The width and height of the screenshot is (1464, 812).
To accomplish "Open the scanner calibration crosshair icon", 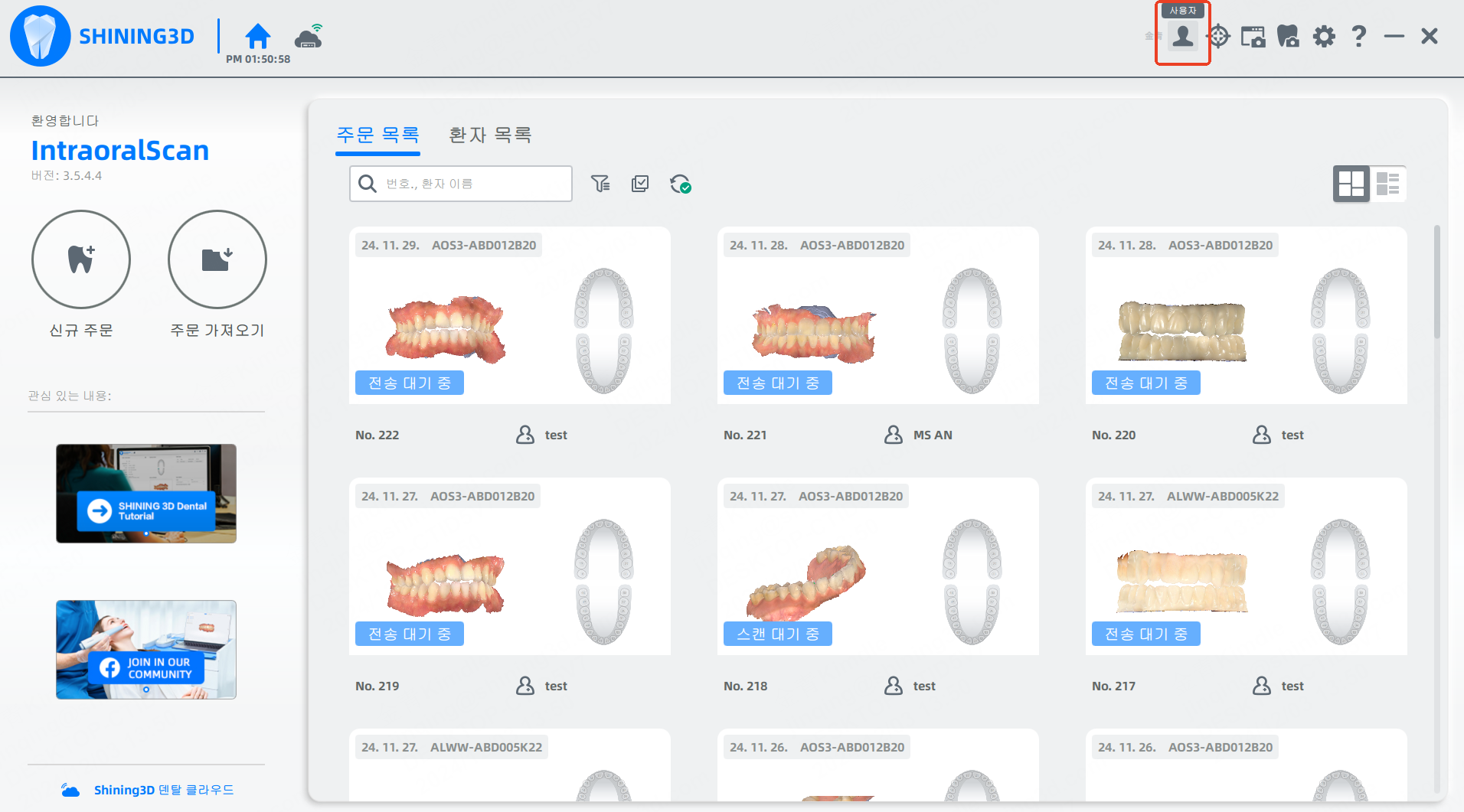I will [x=1218, y=36].
